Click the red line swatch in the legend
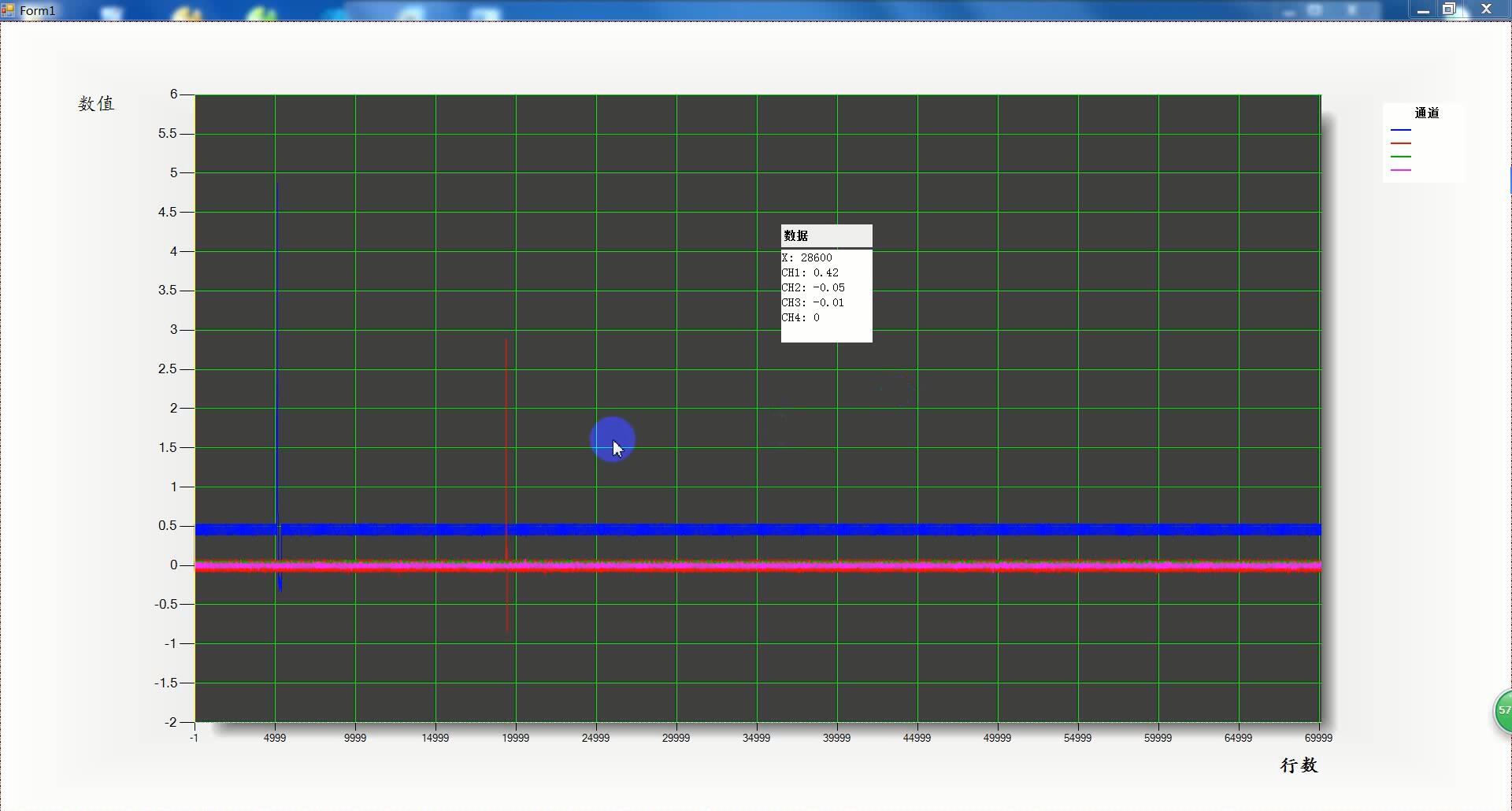The height and width of the screenshot is (811, 1512). click(x=1401, y=143)
